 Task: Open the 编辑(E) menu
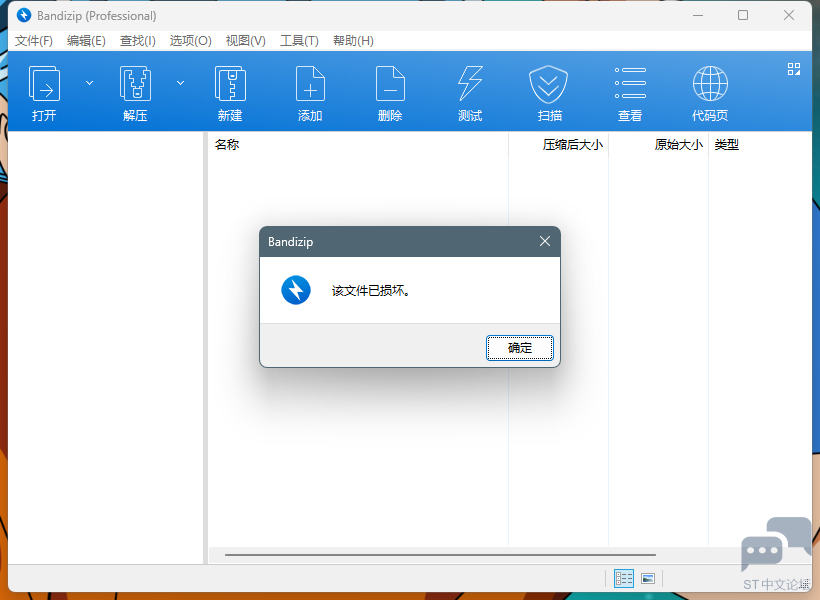[86, 41]
